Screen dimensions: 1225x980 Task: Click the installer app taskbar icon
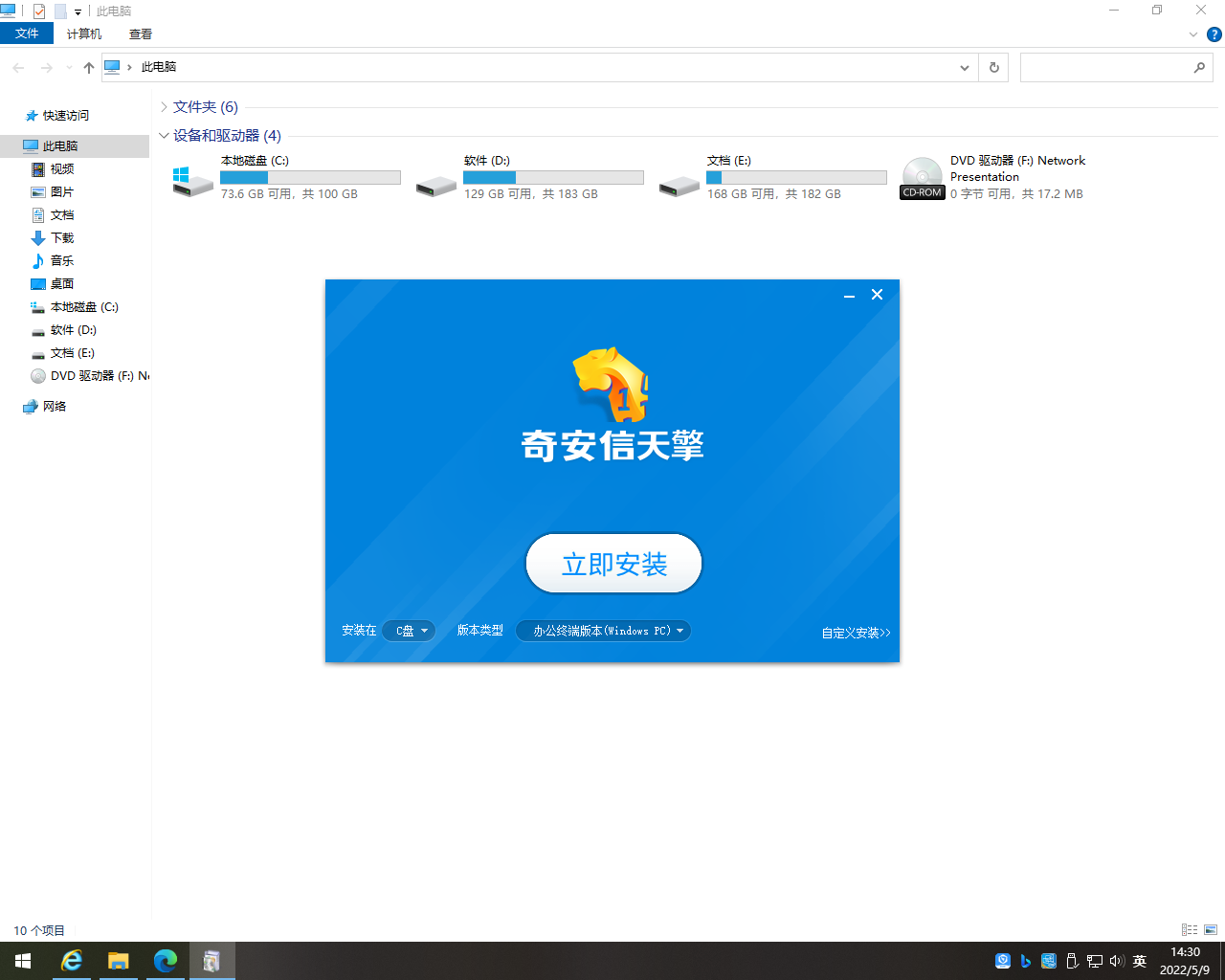[212, 961]
